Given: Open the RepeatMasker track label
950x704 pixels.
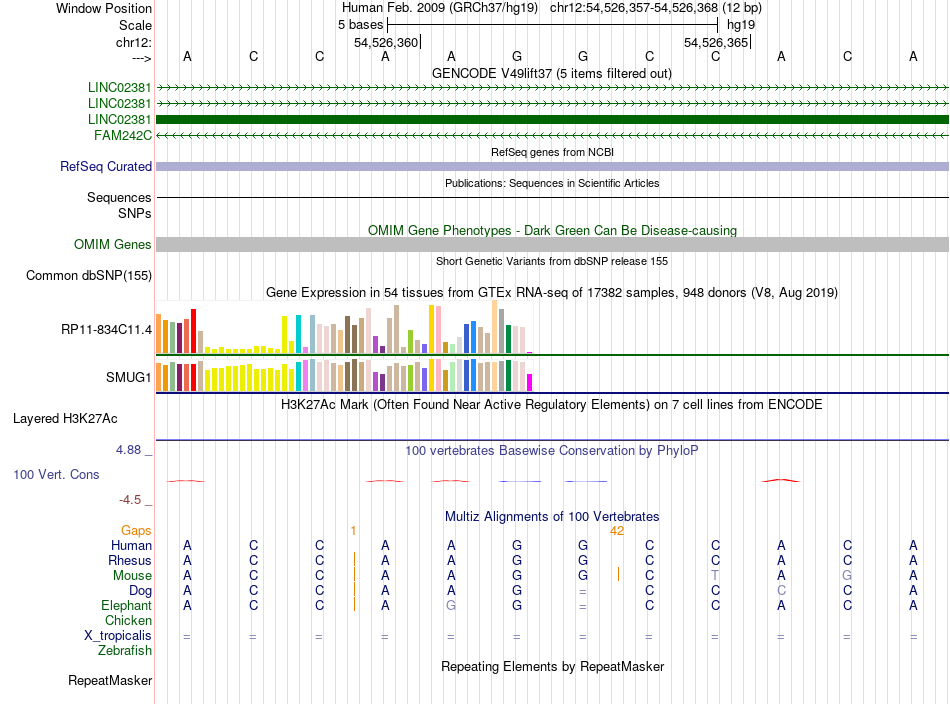Looking at the screenshot, I should pyautogui.click(x=110, y=681).
